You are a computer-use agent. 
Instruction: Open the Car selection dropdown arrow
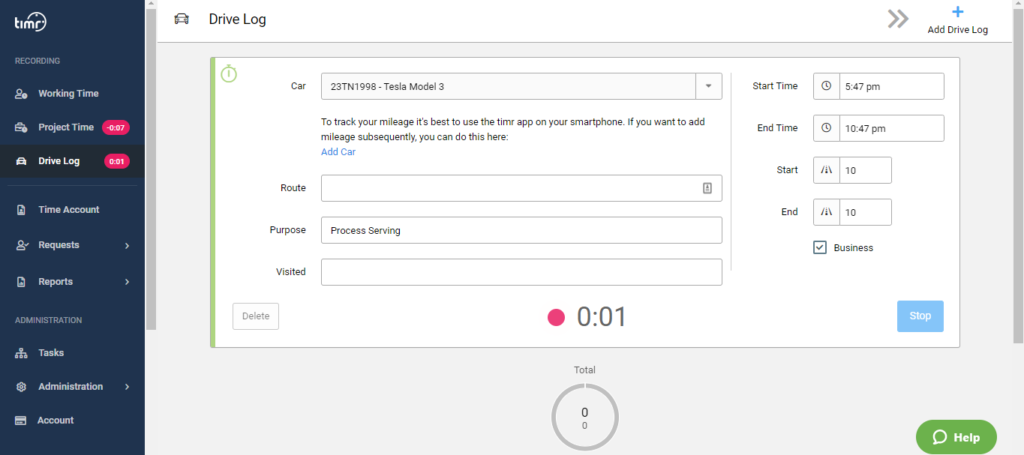click(709, 86)
